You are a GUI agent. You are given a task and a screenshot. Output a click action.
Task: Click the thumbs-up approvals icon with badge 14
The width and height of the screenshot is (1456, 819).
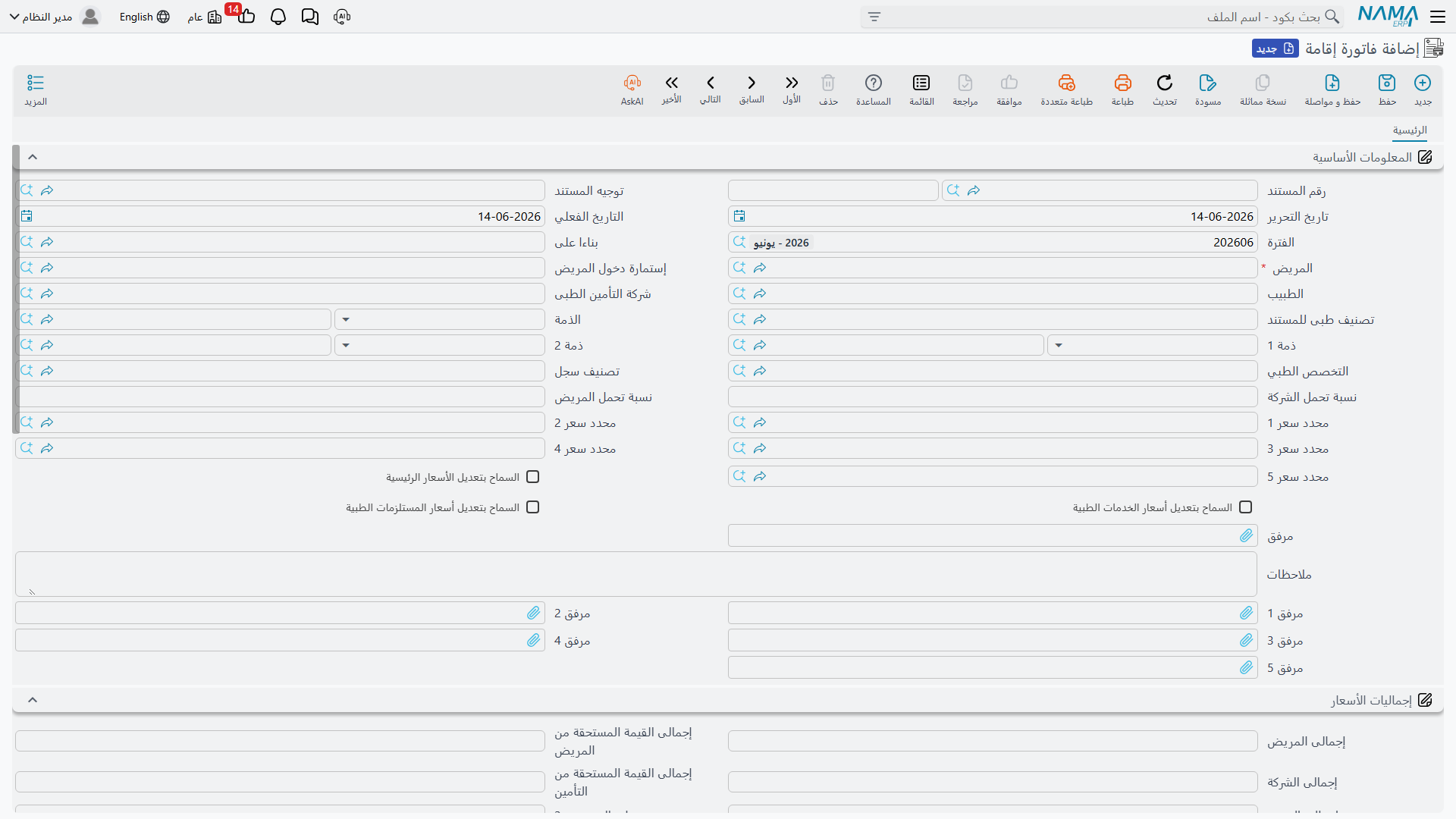coord(246,16)
